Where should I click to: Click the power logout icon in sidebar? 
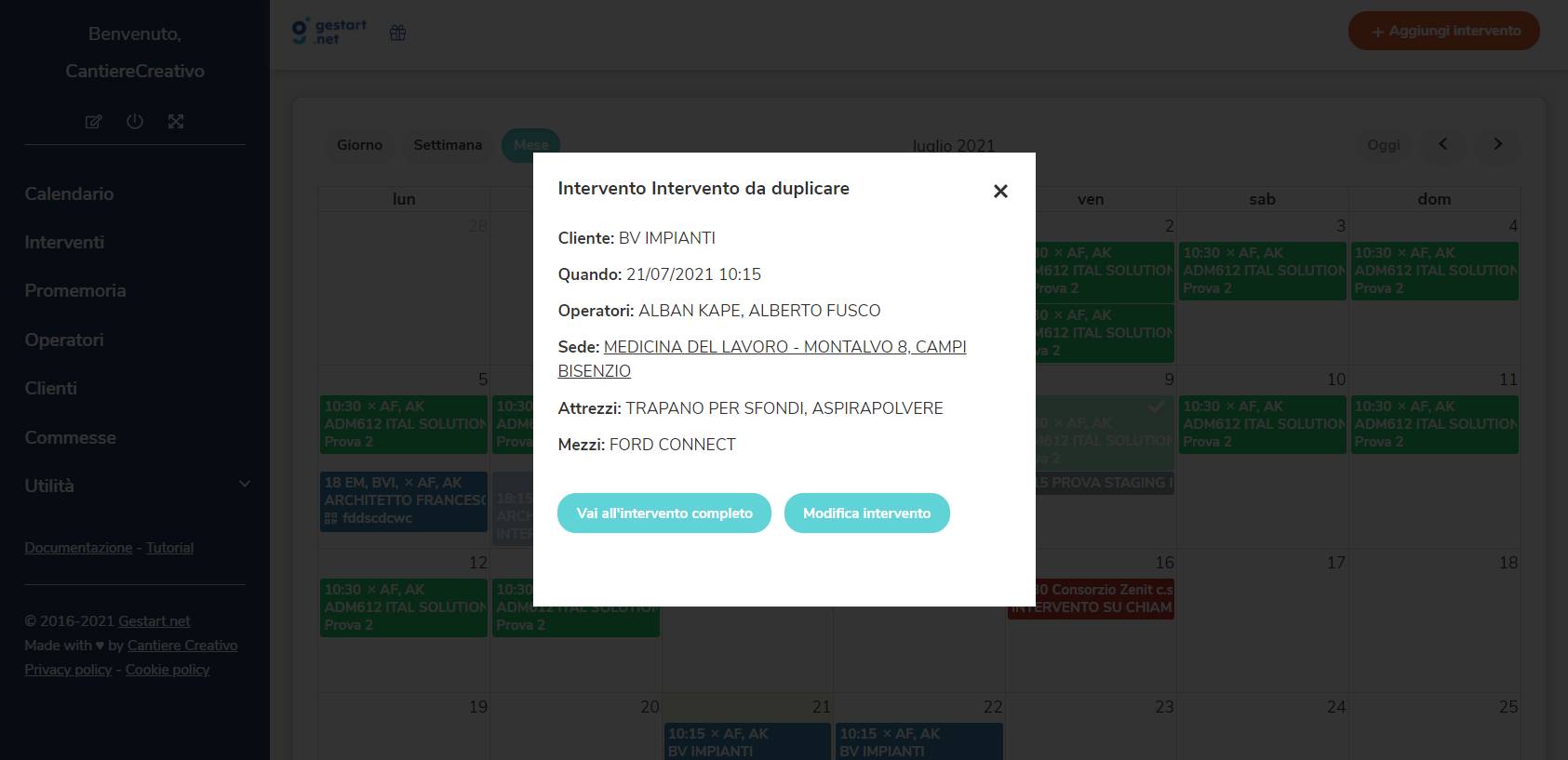pyautogui.click(x=135, y=121)
